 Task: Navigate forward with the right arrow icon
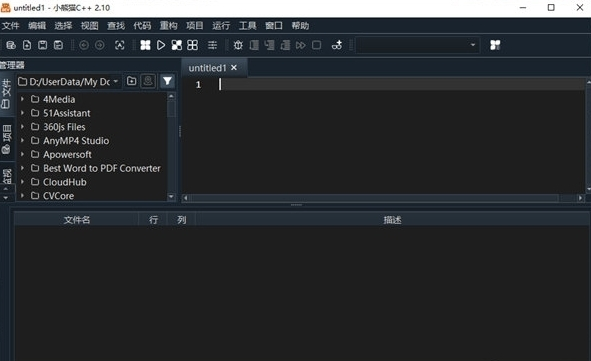[x=100, y=45]
